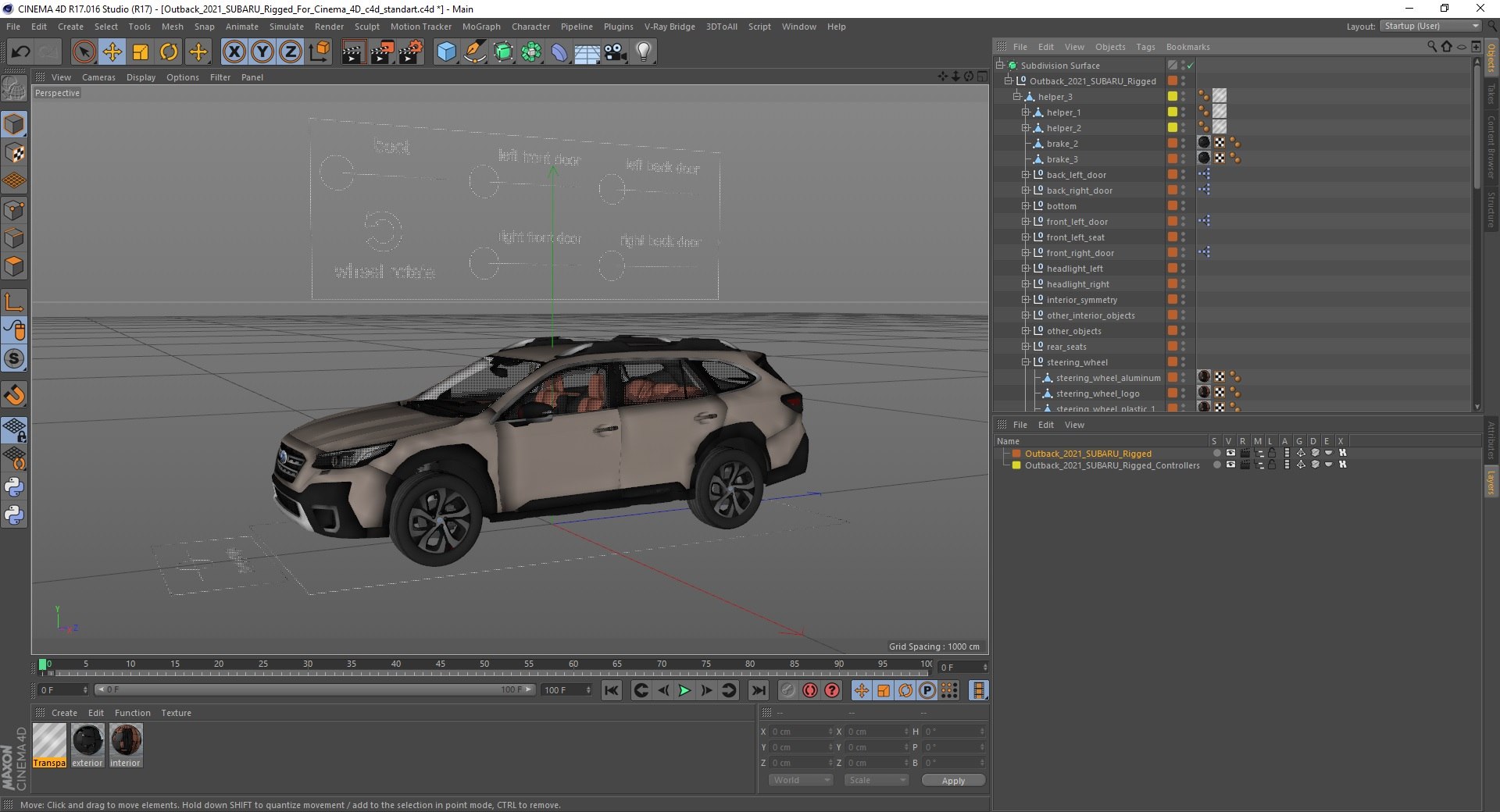Select the exterior material thumbnail
The width and height of the screenshot is (1500, 812).
point(87,746)
